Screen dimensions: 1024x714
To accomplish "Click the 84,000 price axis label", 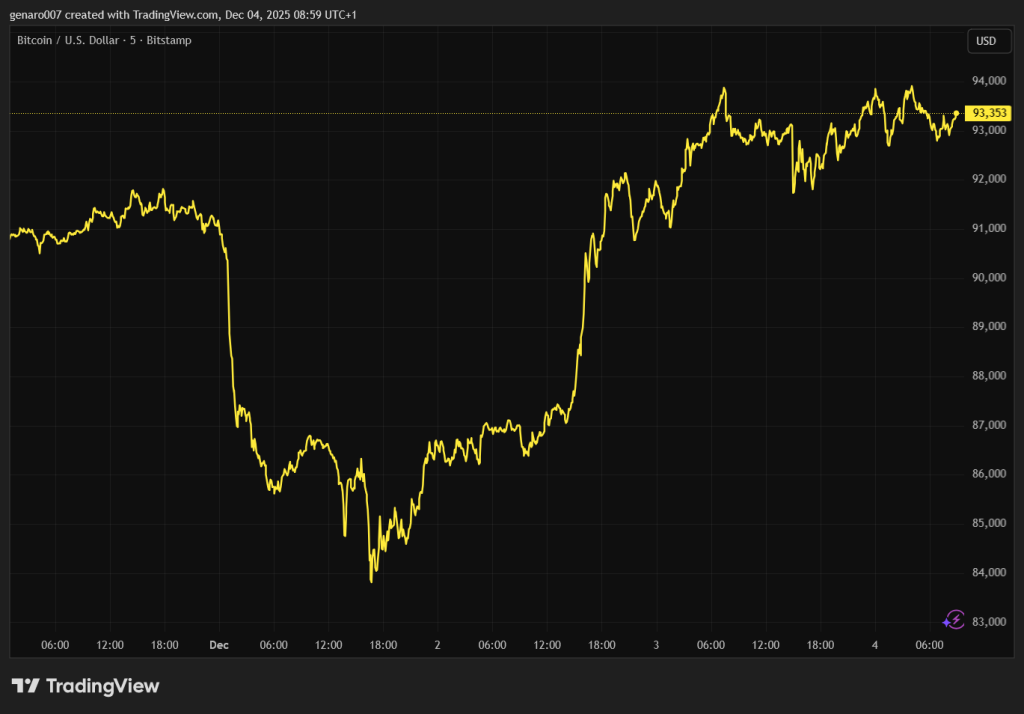I will [x=988, y=573].
